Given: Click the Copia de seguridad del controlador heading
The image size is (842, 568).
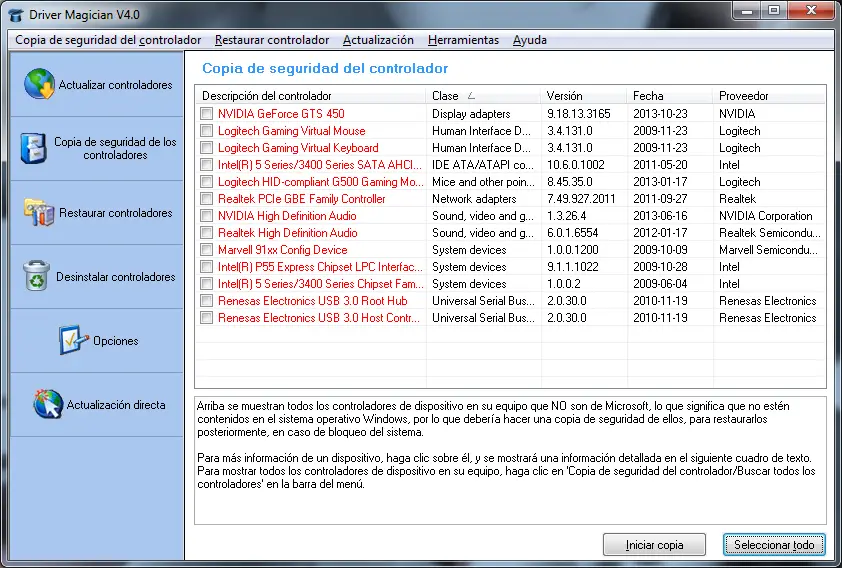Looking at the screenshot, I should pyautogui.click(x=325, y=68).
